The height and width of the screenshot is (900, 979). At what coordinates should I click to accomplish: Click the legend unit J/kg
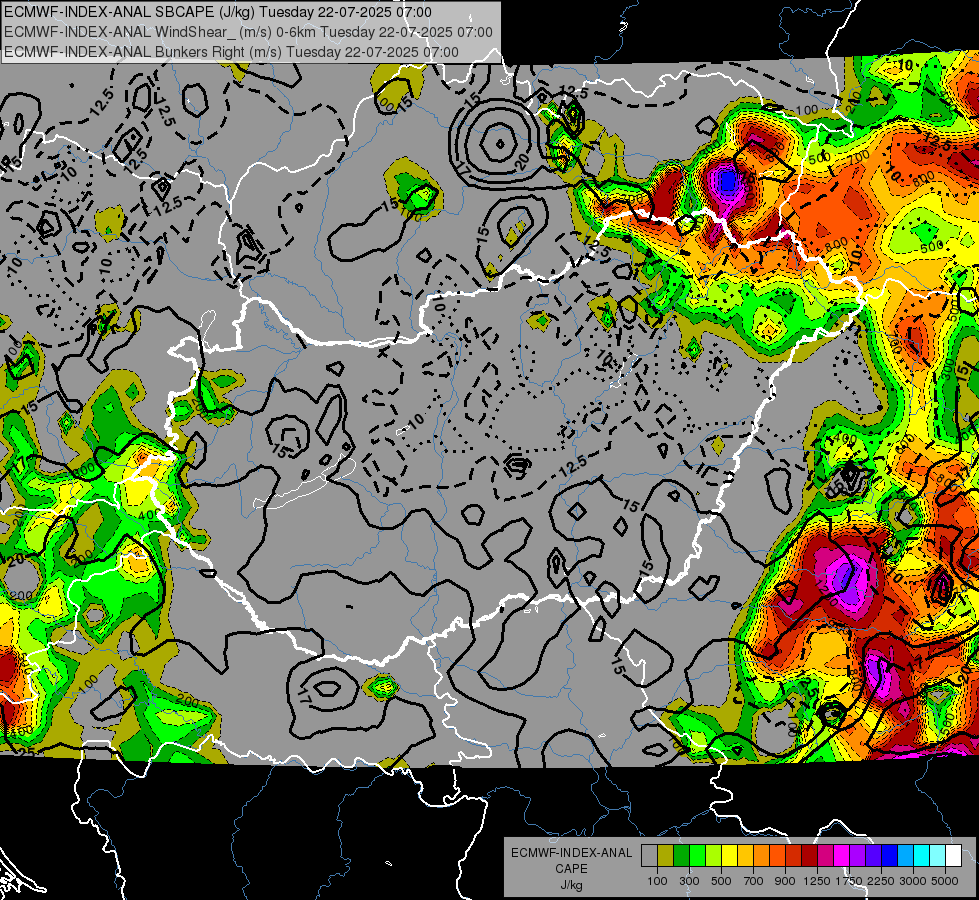coord(572,885)
